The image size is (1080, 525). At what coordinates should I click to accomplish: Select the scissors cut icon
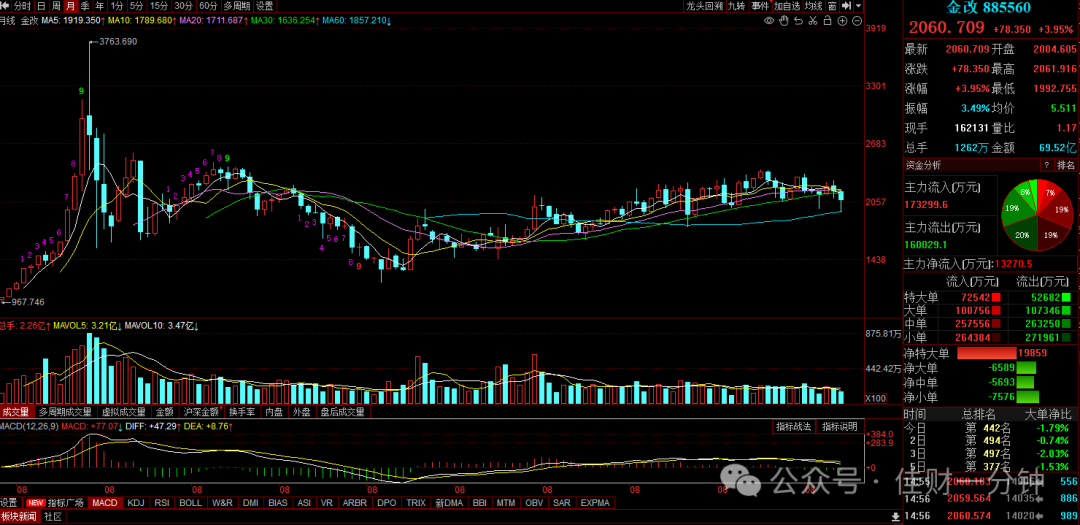tap(812, 21)
